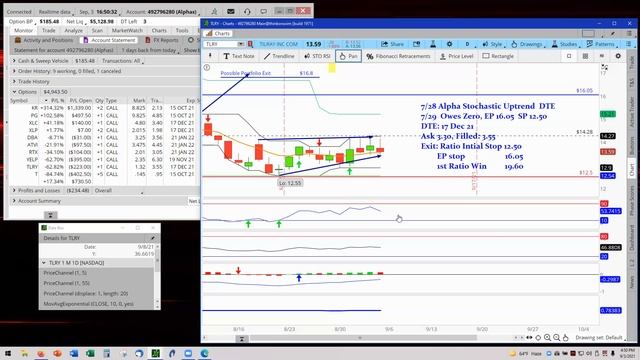Image resolution: width=640 pixels, height=360 pixels.
Task: Switch to the MarketWatch tab
Action: tap(127, 31)
